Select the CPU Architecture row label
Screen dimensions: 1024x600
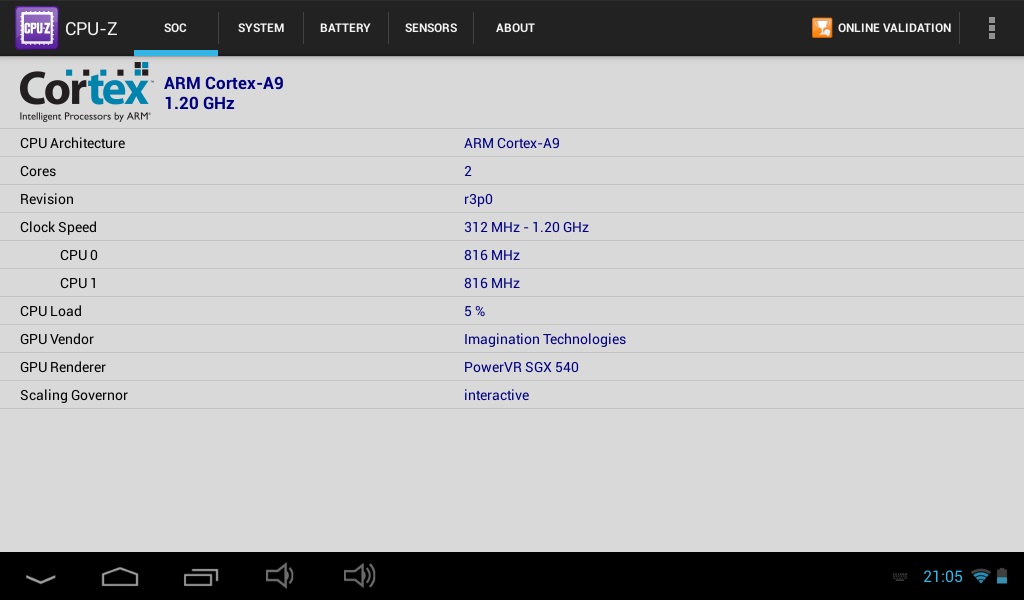coord(72,143)
